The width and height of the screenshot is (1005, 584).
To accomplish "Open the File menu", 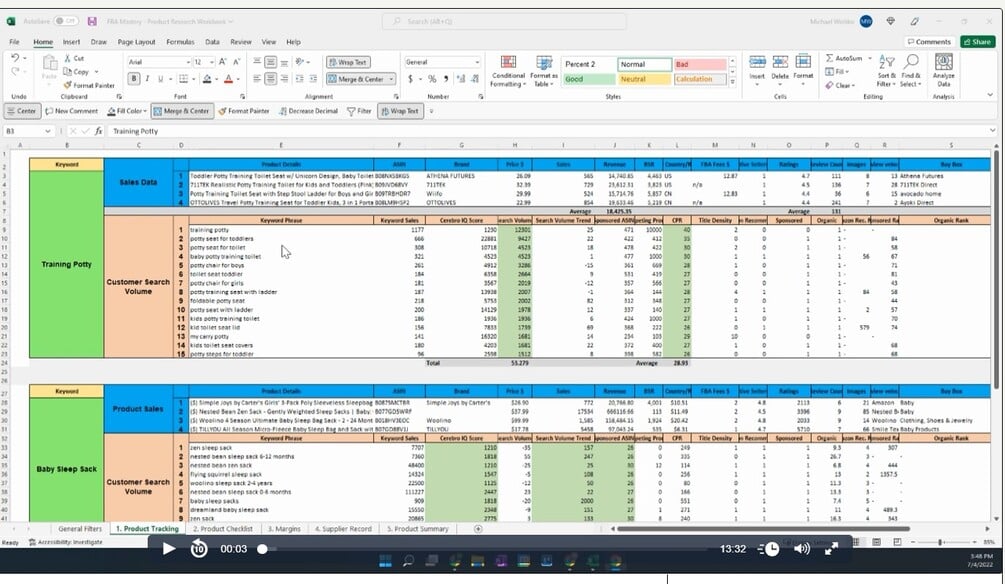I will tap(14, 42).
